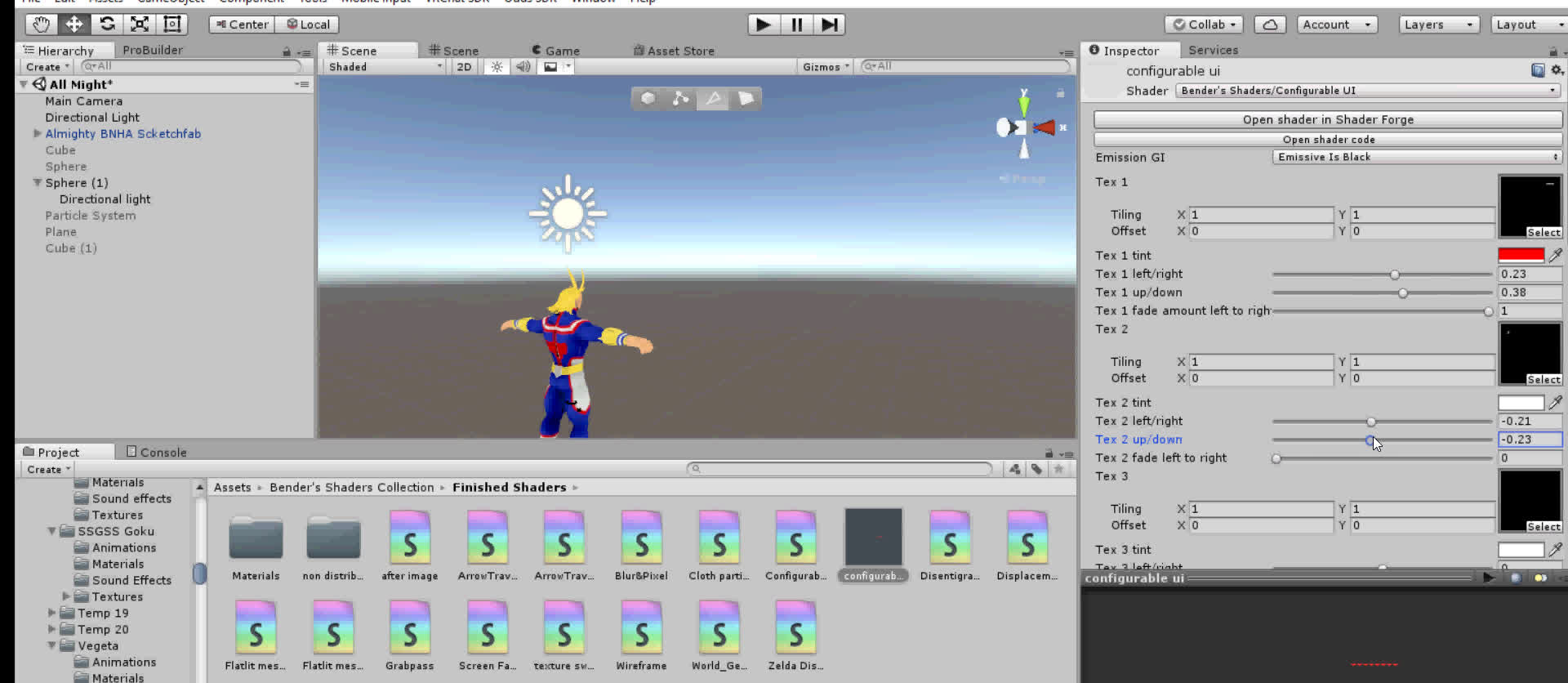Collapse Sphere (1) in Hierarchy
The image size is (1568, 683).
tap(37, 182)
